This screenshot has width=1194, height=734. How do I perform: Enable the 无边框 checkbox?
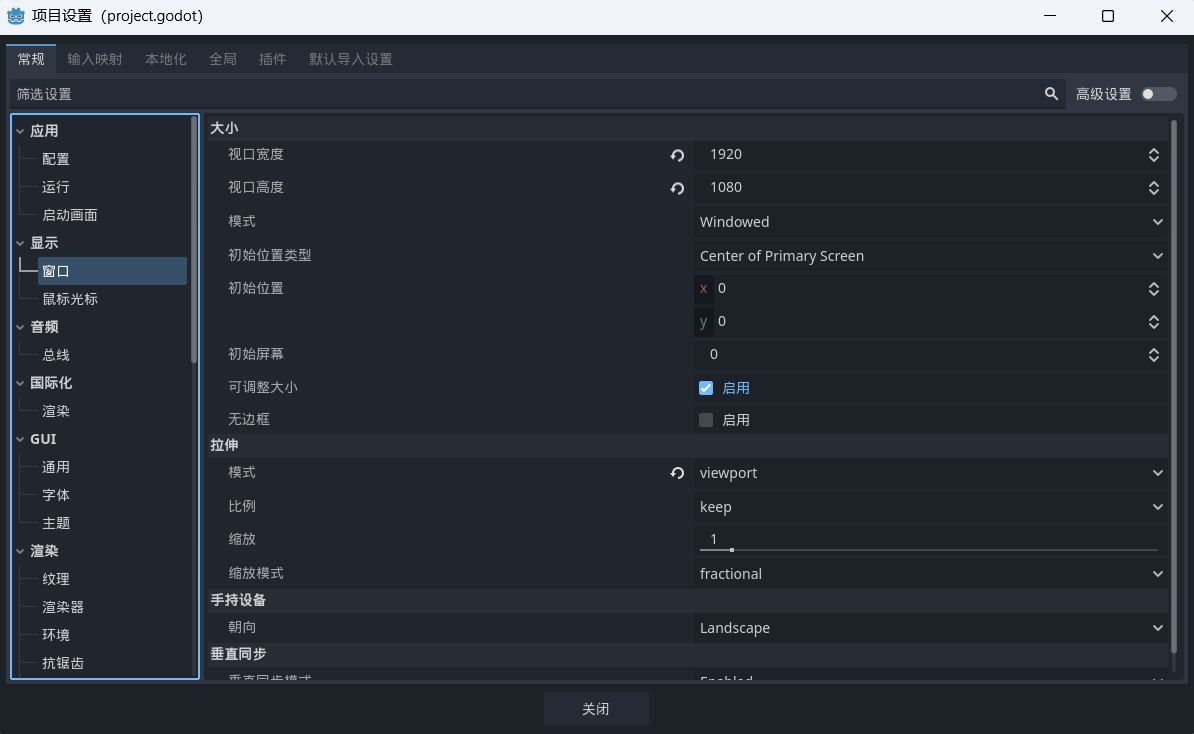coord(706,420)
